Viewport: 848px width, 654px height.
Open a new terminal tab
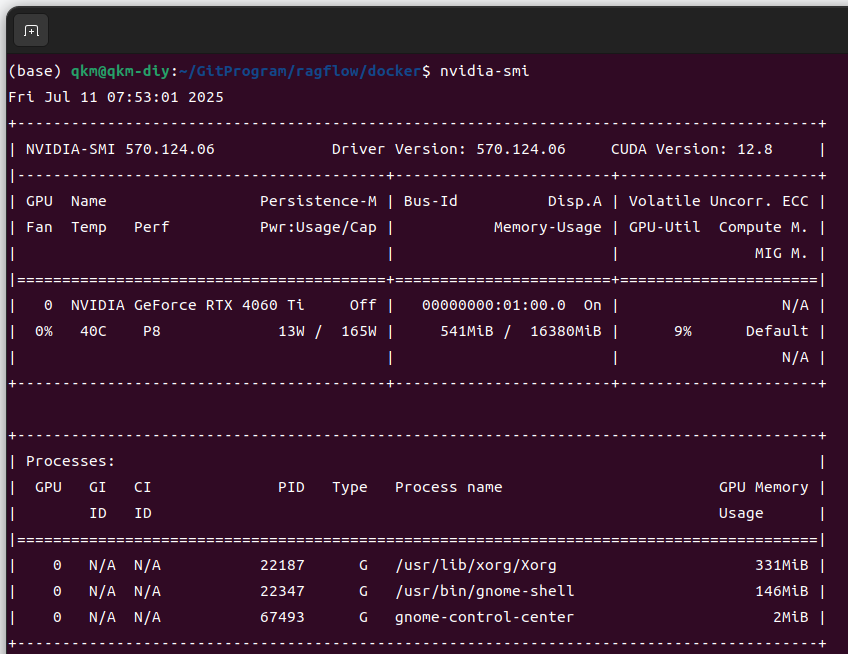click(x=31, y=31)
